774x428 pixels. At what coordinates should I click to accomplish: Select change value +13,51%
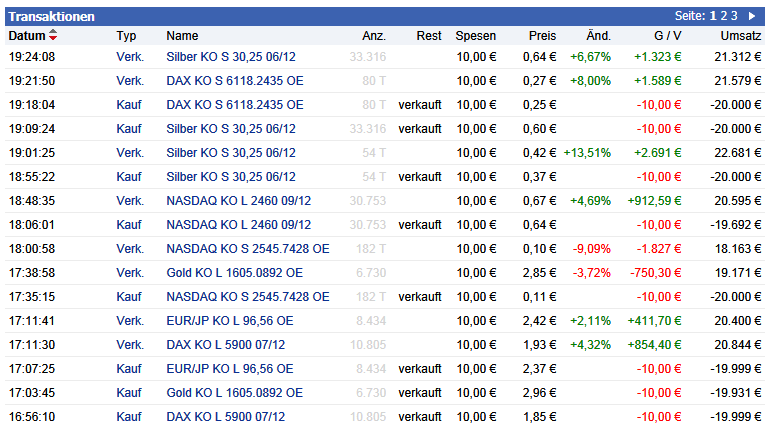[x=587, y=153]
